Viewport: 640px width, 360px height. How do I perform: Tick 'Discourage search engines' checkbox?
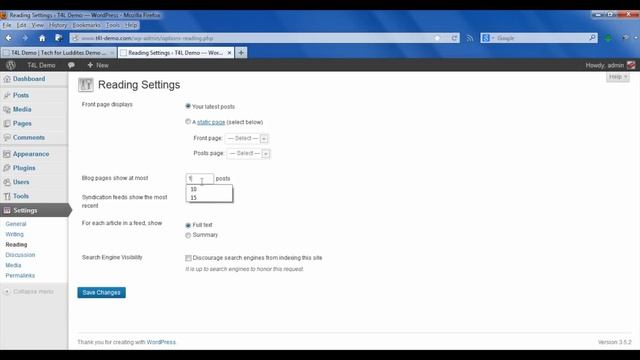coord(188,258)
